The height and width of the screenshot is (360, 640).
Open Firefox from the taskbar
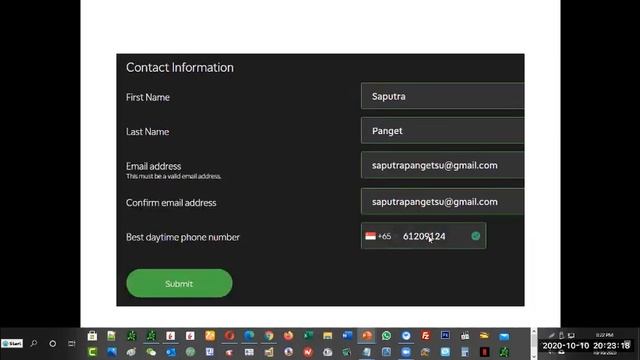click(288, 336)
